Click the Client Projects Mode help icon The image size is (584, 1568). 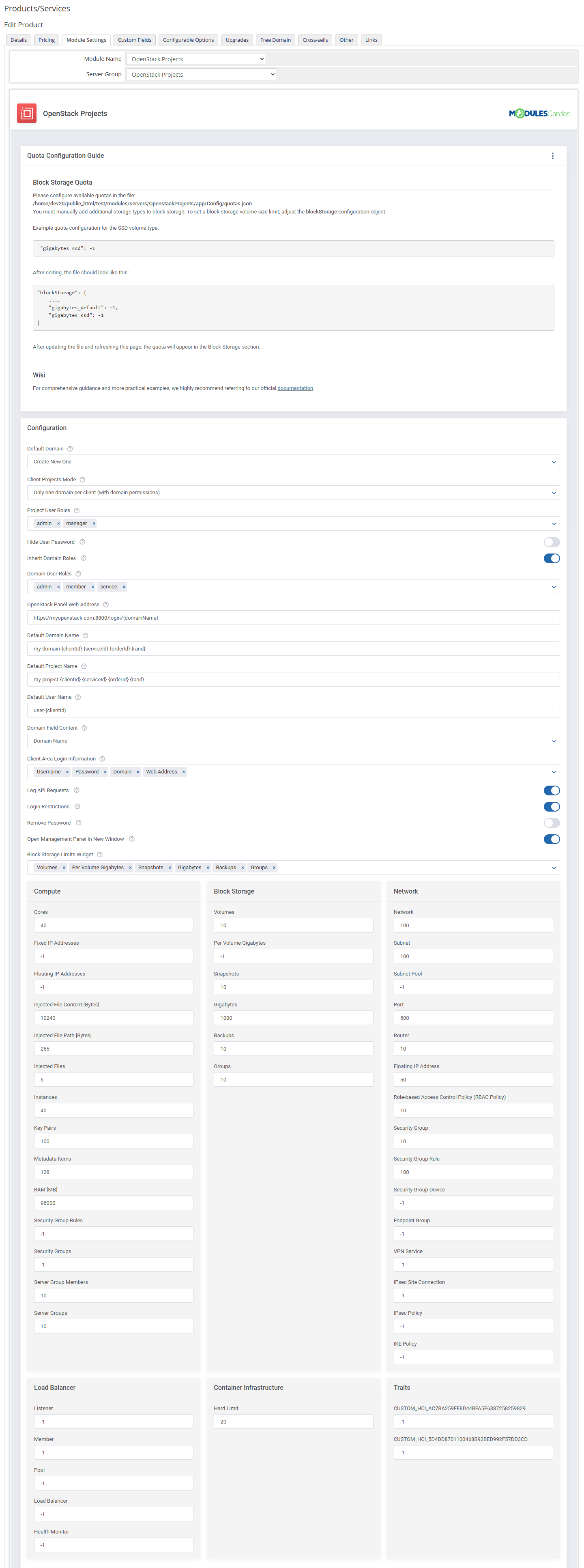(83, 480)
